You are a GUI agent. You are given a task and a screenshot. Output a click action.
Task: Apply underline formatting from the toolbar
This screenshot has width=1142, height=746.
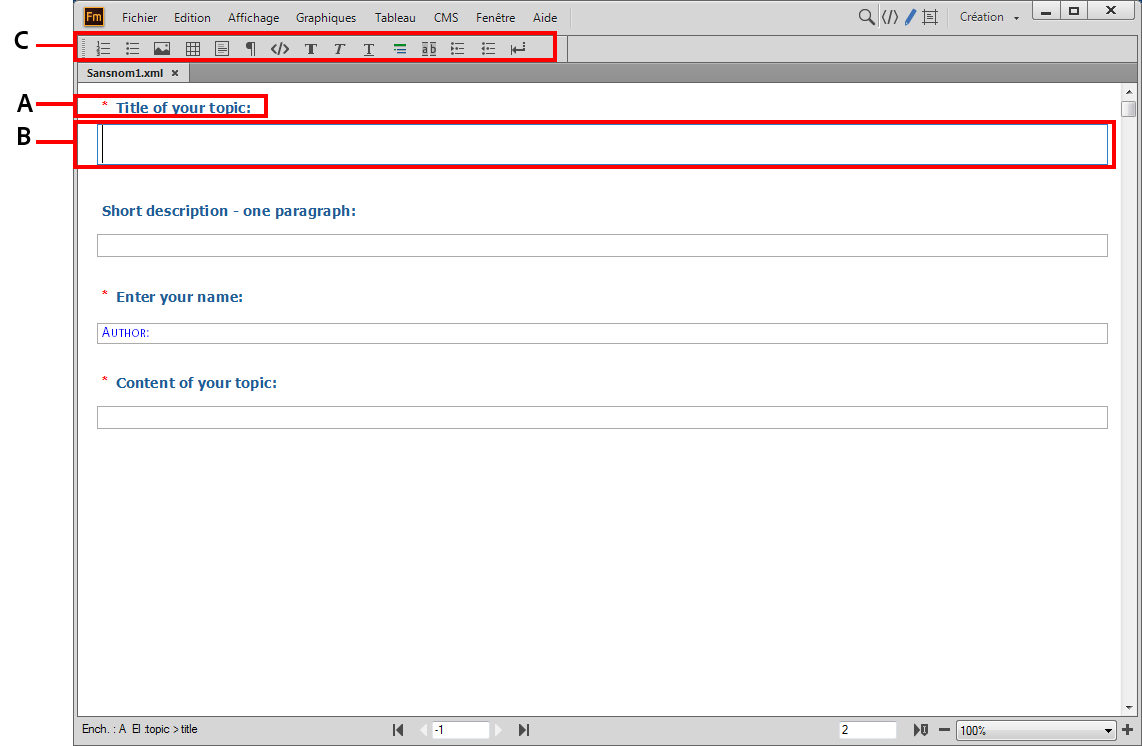tap(368, 48)
